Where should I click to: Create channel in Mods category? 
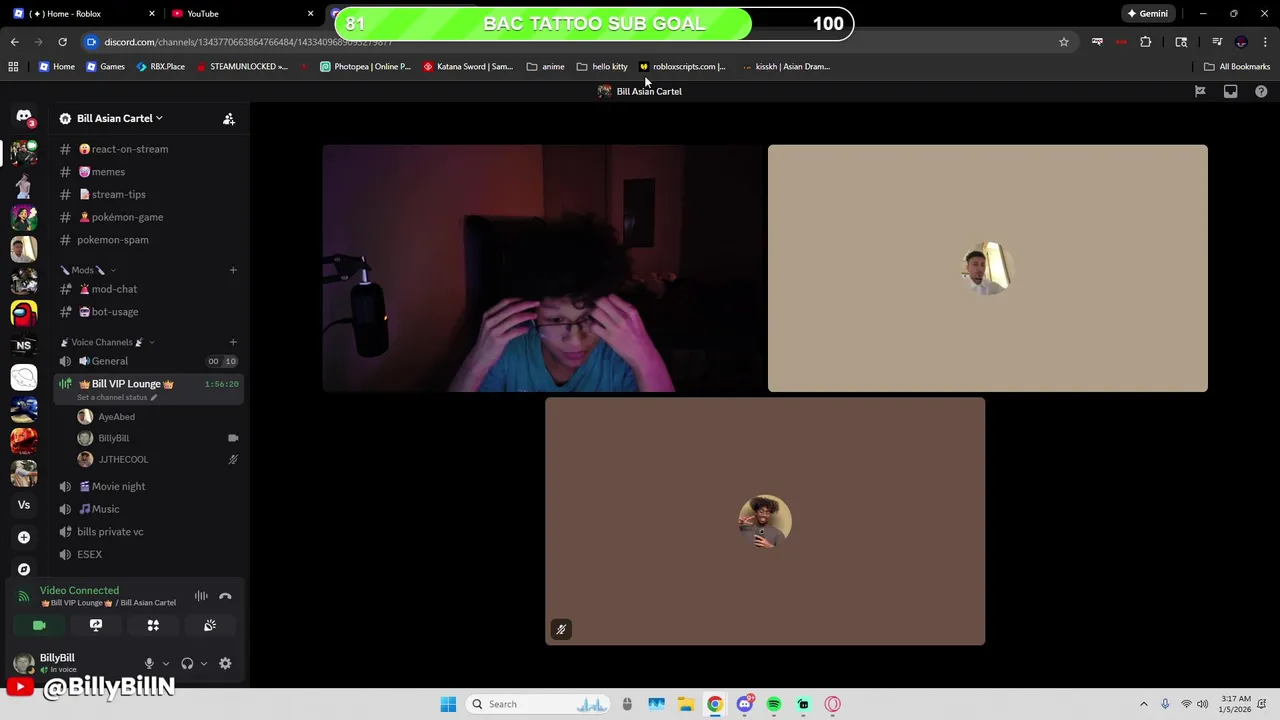[x=233, y=270]
